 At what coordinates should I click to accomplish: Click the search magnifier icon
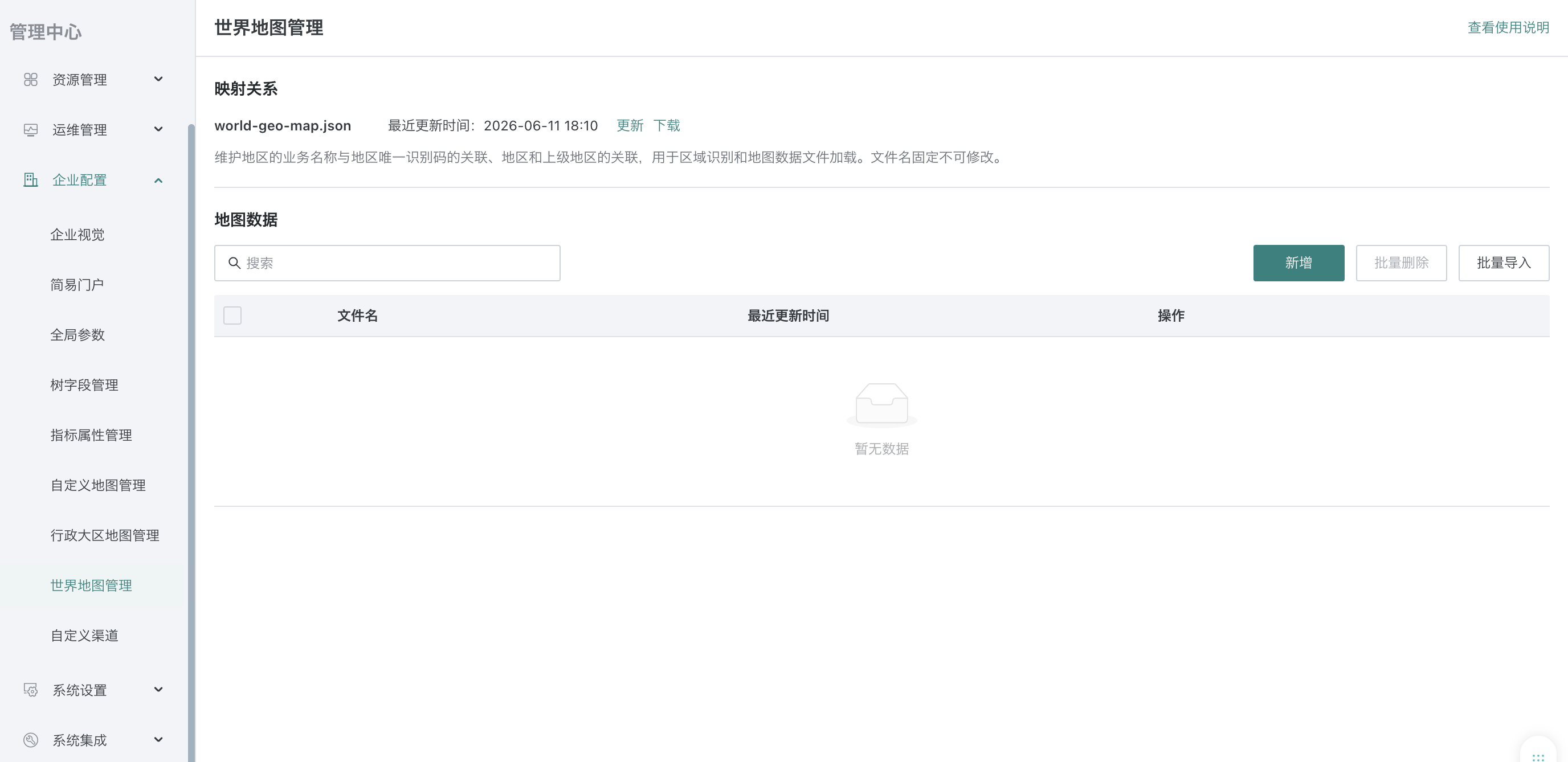pyautogui.click(x=234, y=263)
